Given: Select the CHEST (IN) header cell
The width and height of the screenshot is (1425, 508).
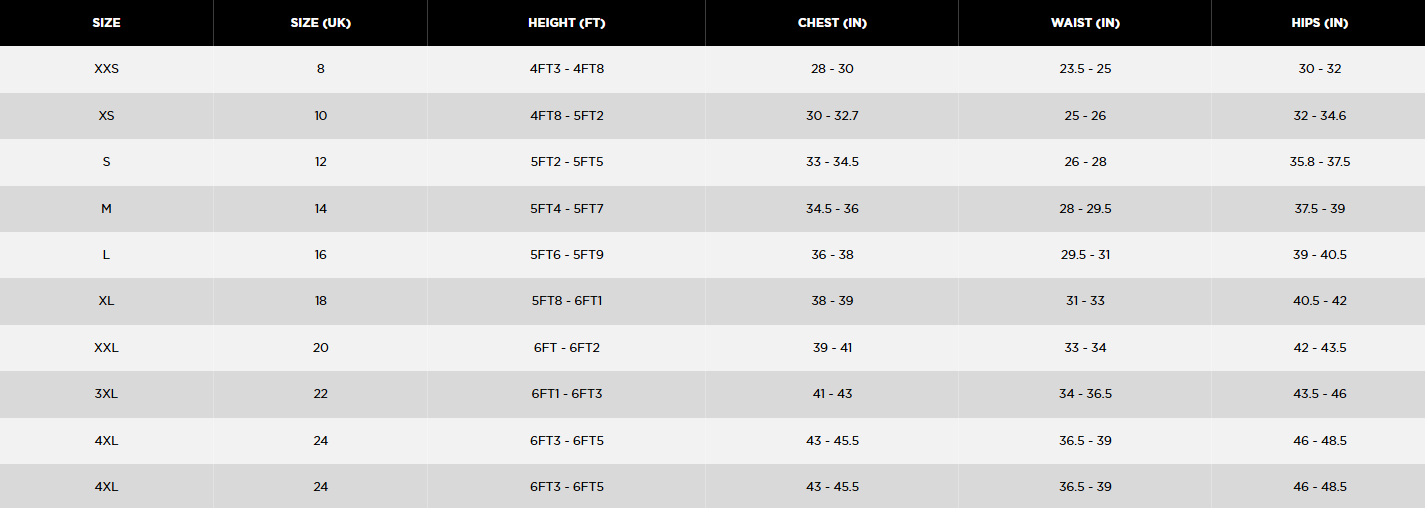Looking at the screenshot, I should point(832,23).
